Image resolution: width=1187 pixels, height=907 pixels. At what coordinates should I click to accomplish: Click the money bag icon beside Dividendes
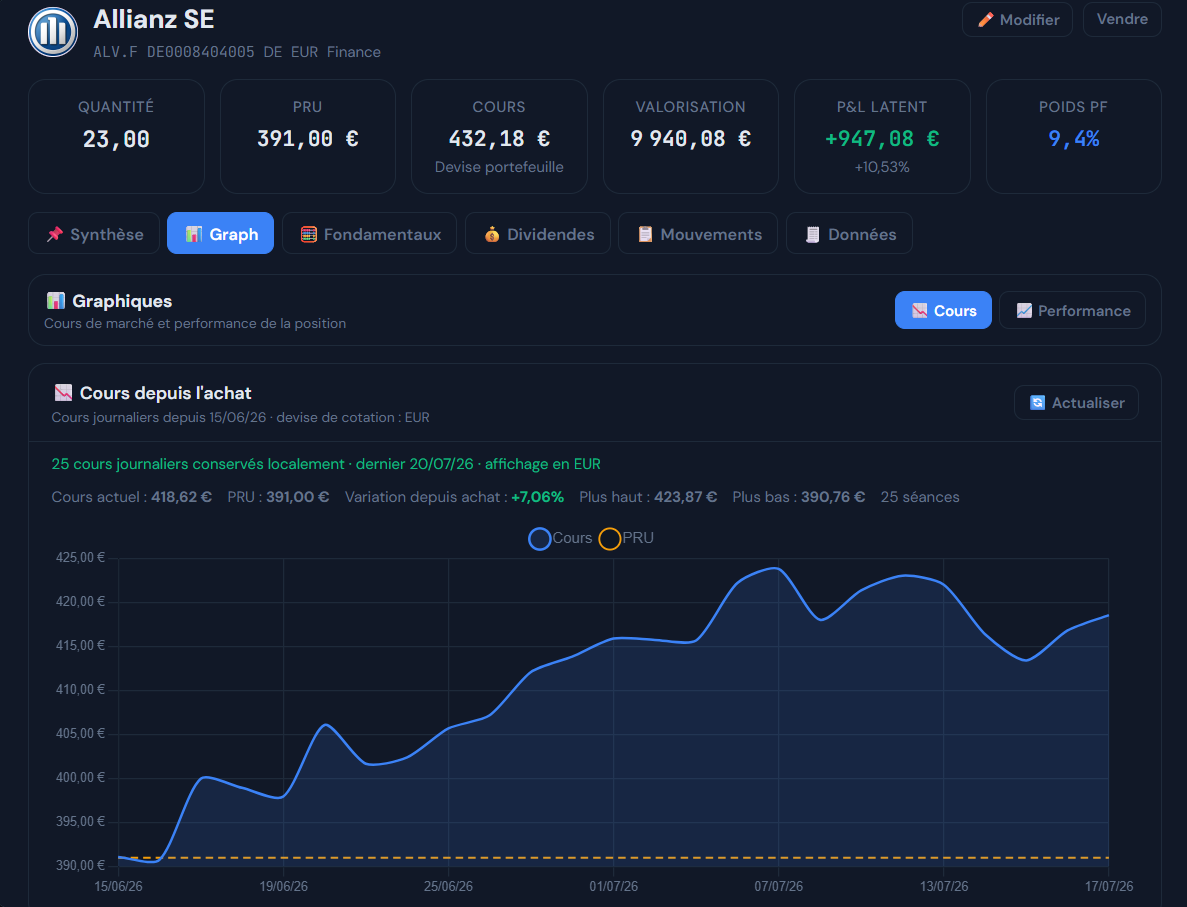(492, 234)
